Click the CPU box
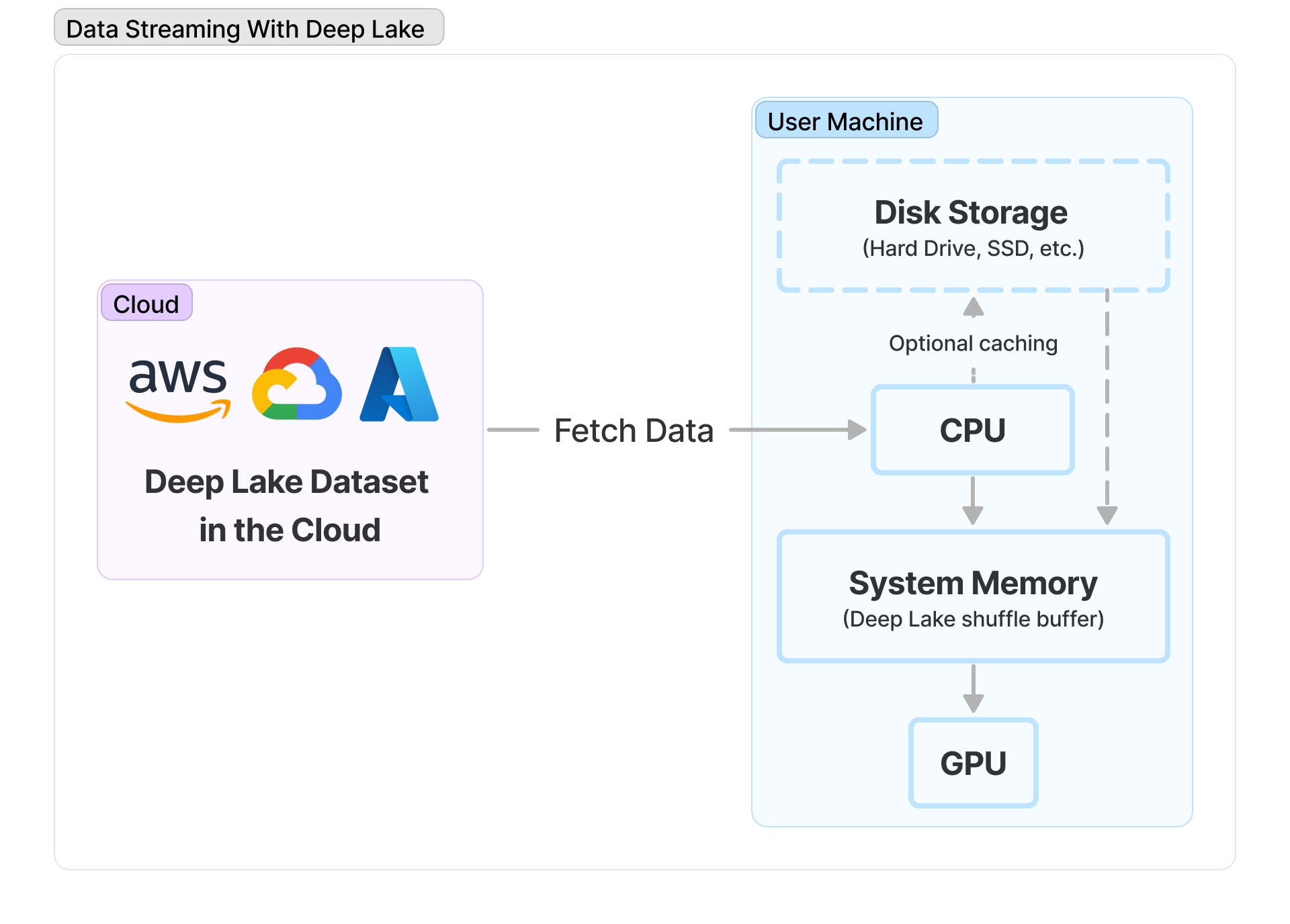 (972, 430)
